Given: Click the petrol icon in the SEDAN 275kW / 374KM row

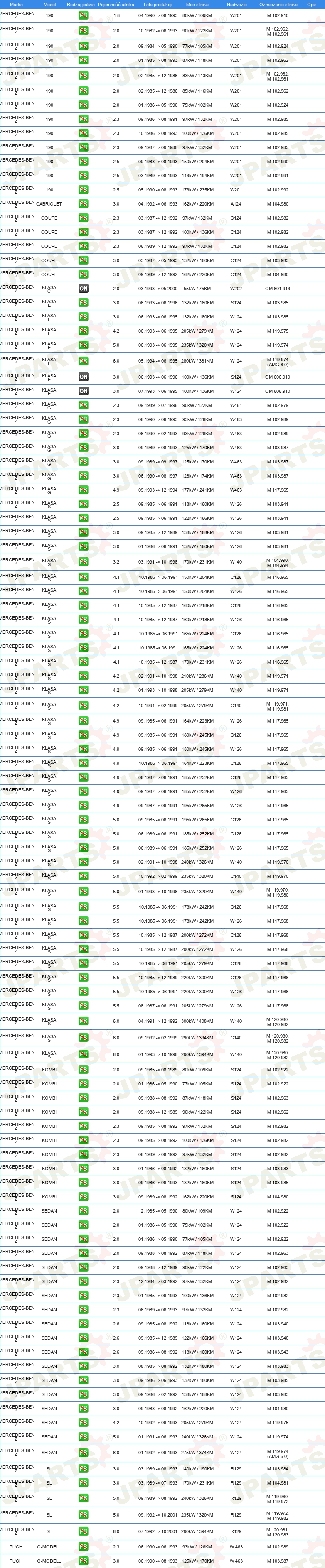Looking at the screenshot, I should click(x=84, y=1452).
